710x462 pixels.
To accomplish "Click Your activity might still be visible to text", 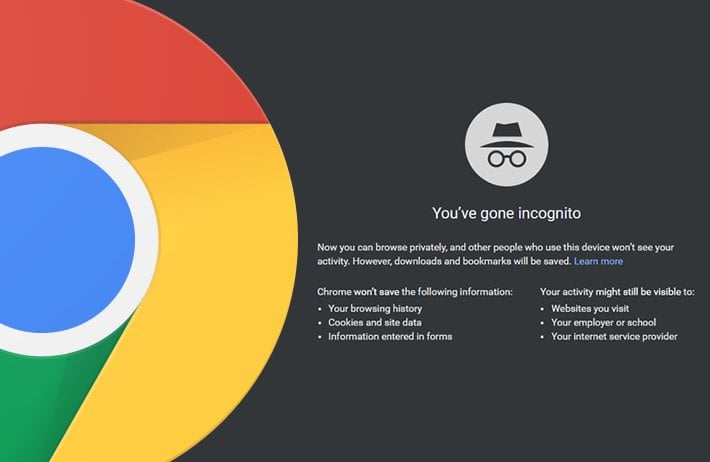I will pyautogui.click(x=617, y=292).
